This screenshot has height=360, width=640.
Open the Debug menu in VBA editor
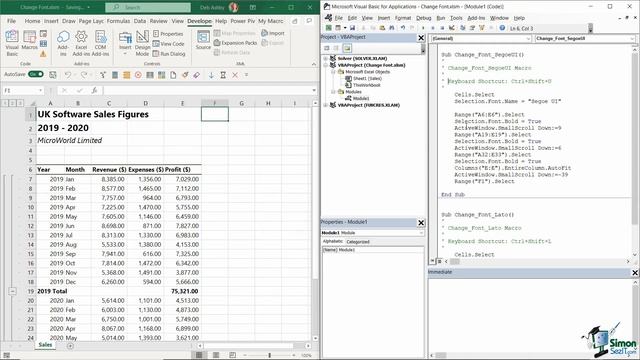tap(424, 18)
